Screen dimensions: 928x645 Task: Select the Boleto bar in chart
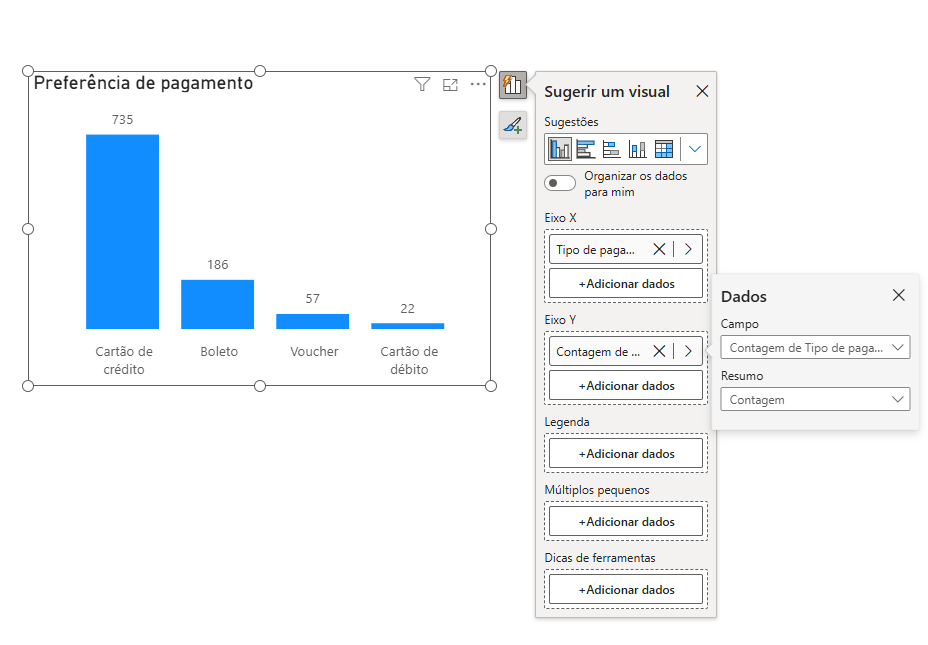(218, 305)
